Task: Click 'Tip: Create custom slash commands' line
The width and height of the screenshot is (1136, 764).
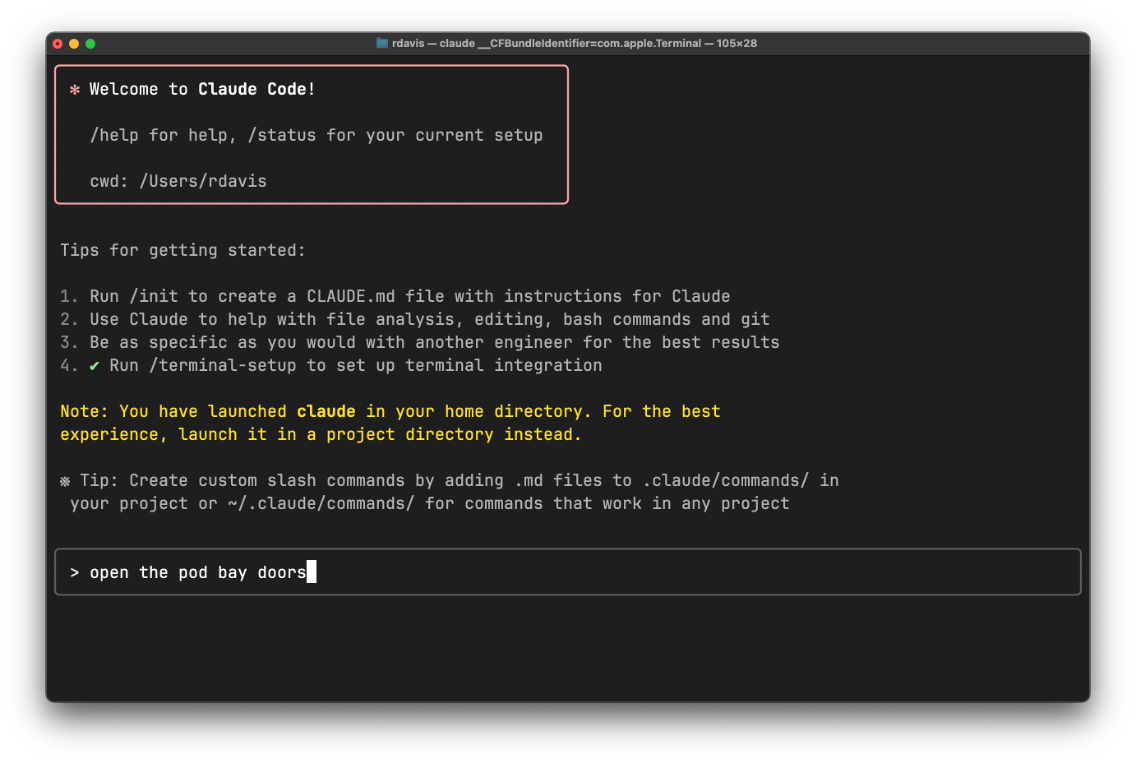Action: coord(459,481)
